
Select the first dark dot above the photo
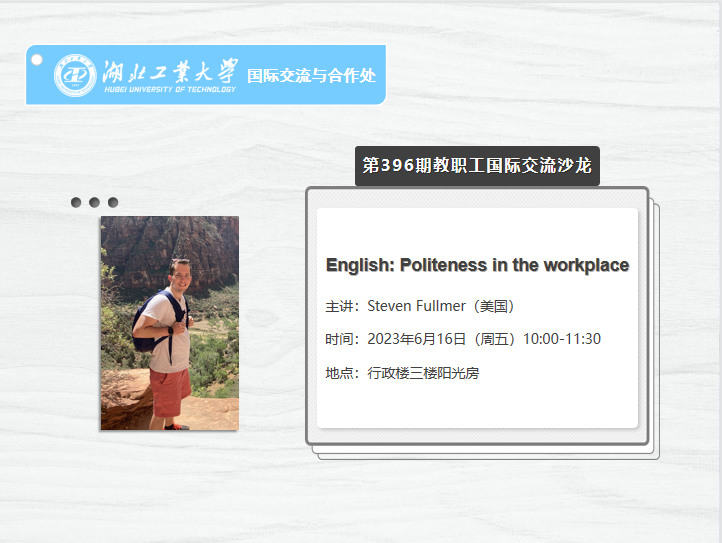pos(76,203)
